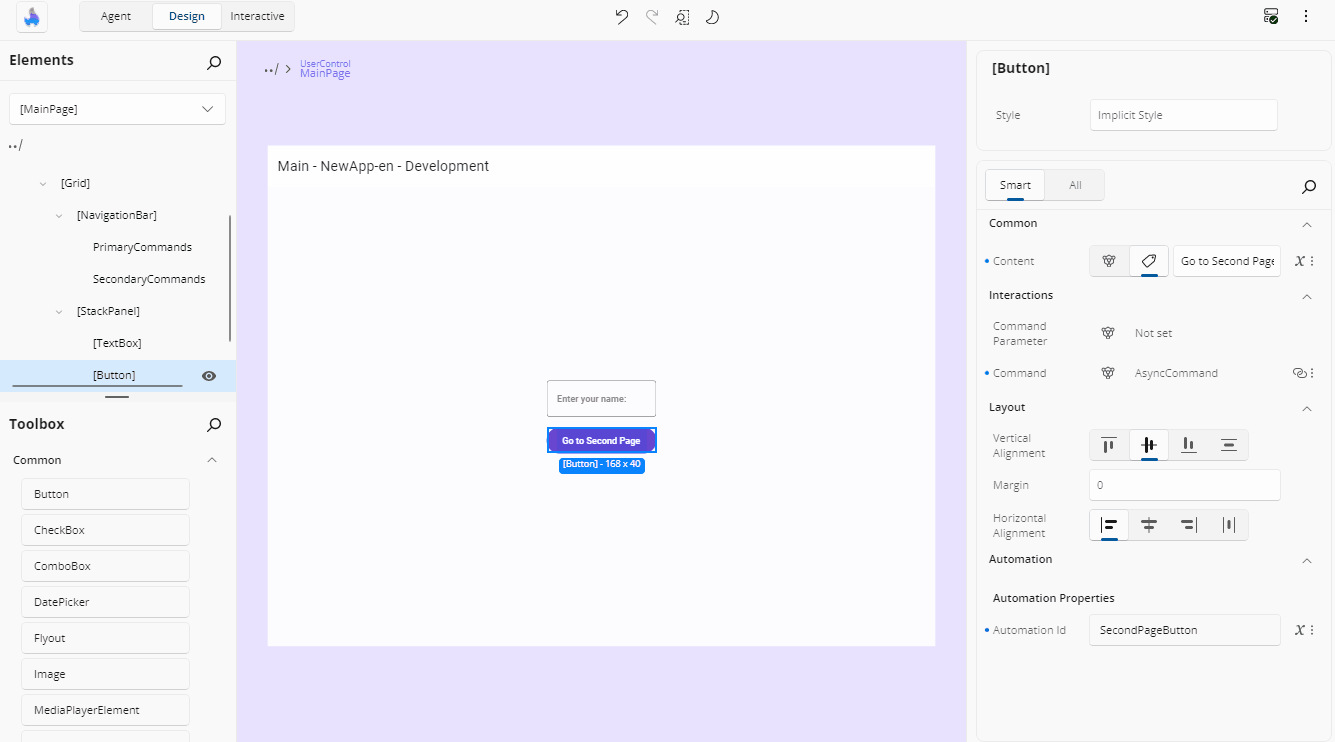Set Vertical Alignment to bottom
The height and width of the screenshot is (742, 1335).
[1188, 445]
